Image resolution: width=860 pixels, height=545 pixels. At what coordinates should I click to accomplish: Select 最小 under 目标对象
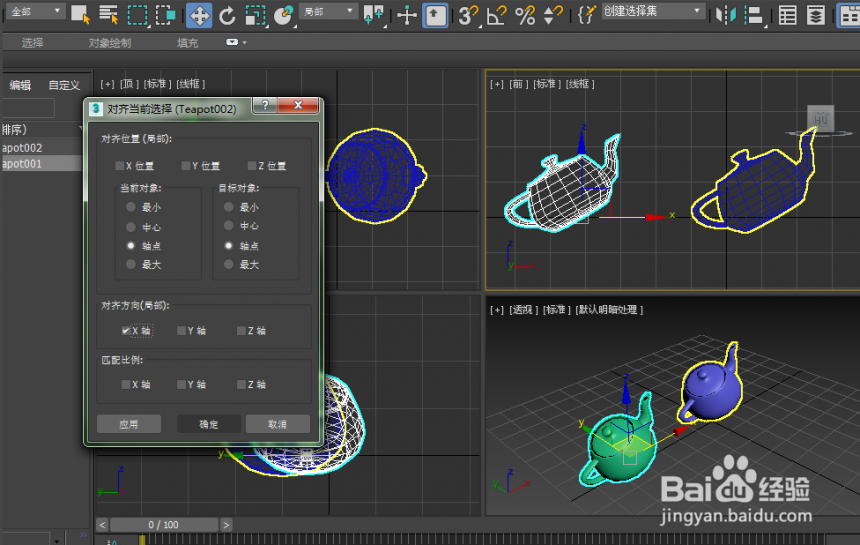point(229,207)
